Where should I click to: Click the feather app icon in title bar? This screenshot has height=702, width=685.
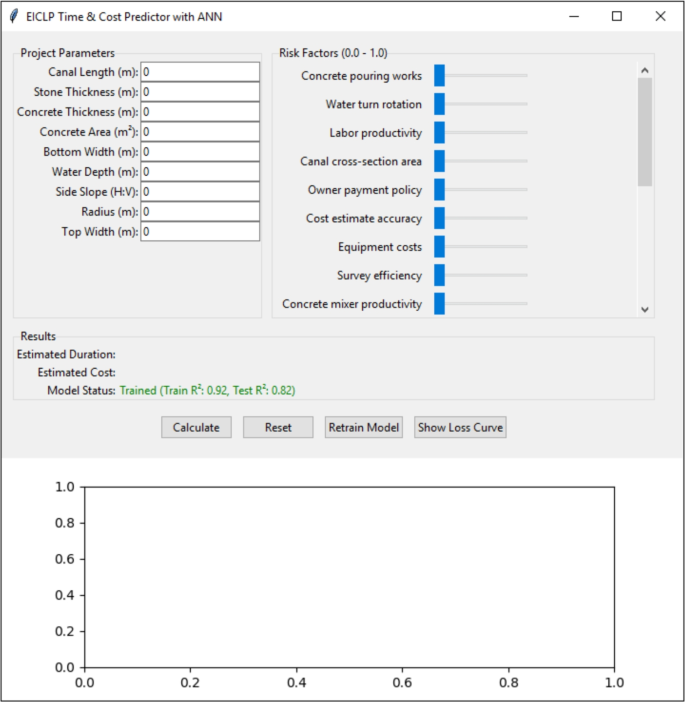click(x=14, y=16)
